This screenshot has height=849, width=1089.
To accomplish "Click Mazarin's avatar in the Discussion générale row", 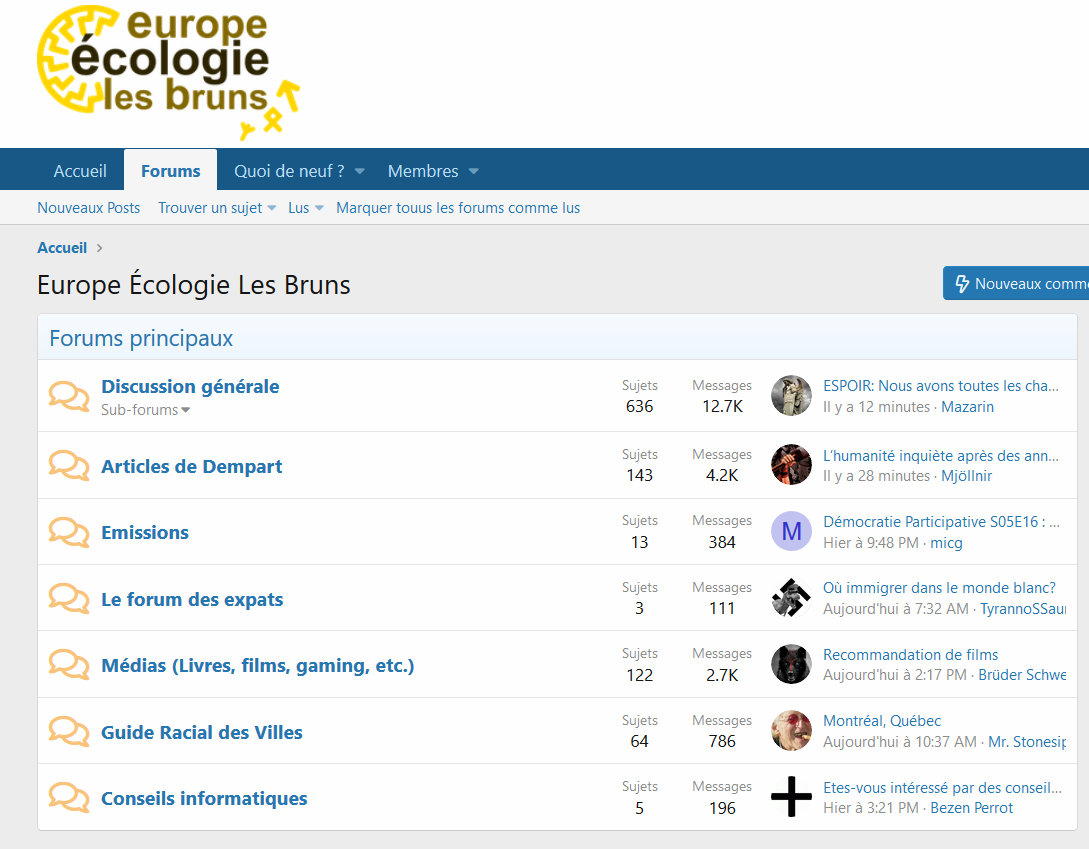I will tap(791, 396).
